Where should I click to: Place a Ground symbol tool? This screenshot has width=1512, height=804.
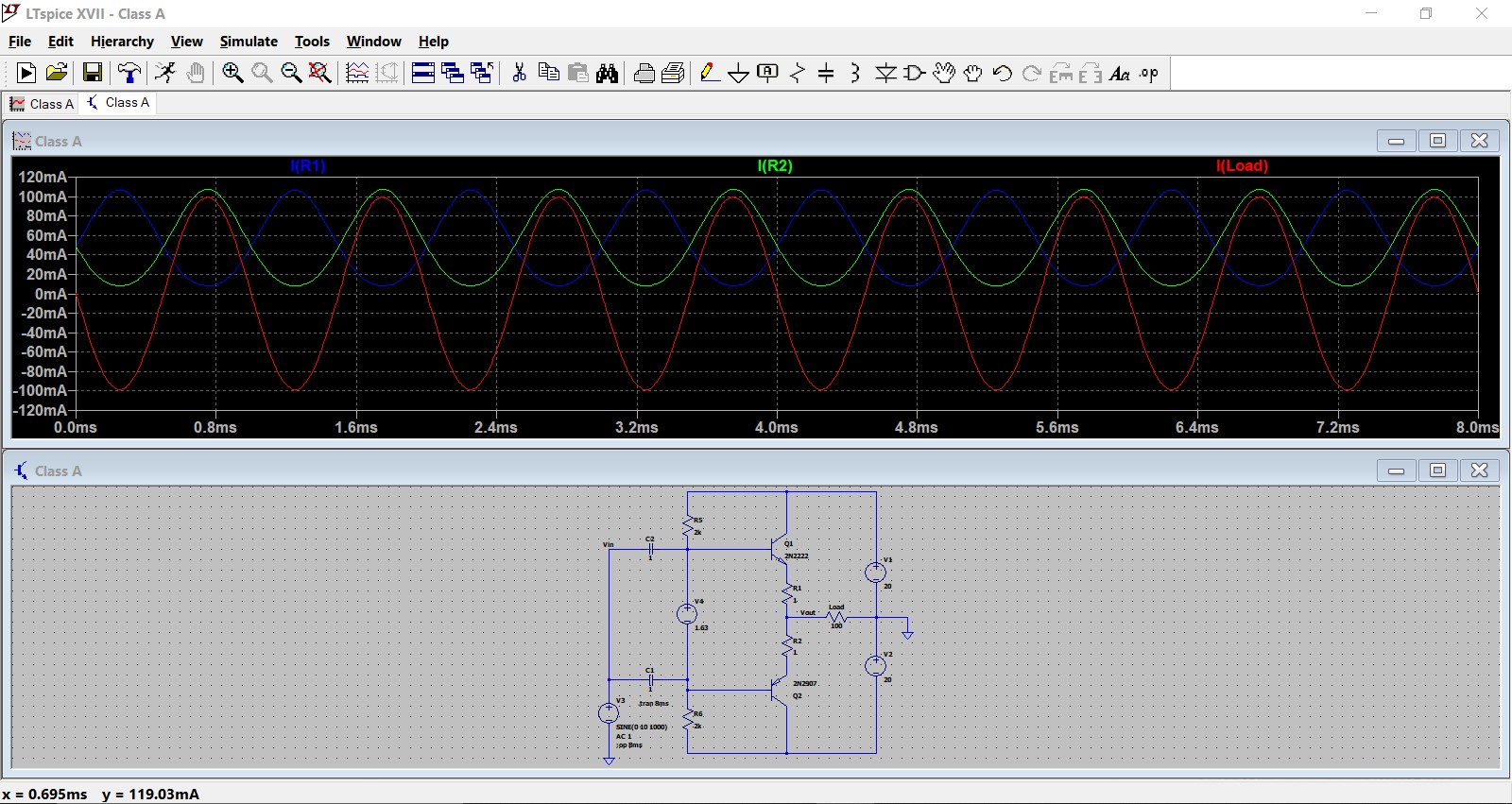(739, 73)
